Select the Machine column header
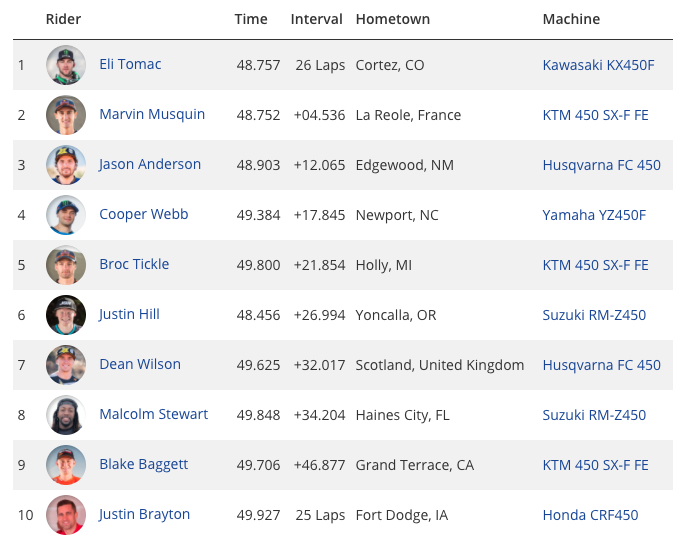Screen dimensions: 687x540 [x=571, y=19]
